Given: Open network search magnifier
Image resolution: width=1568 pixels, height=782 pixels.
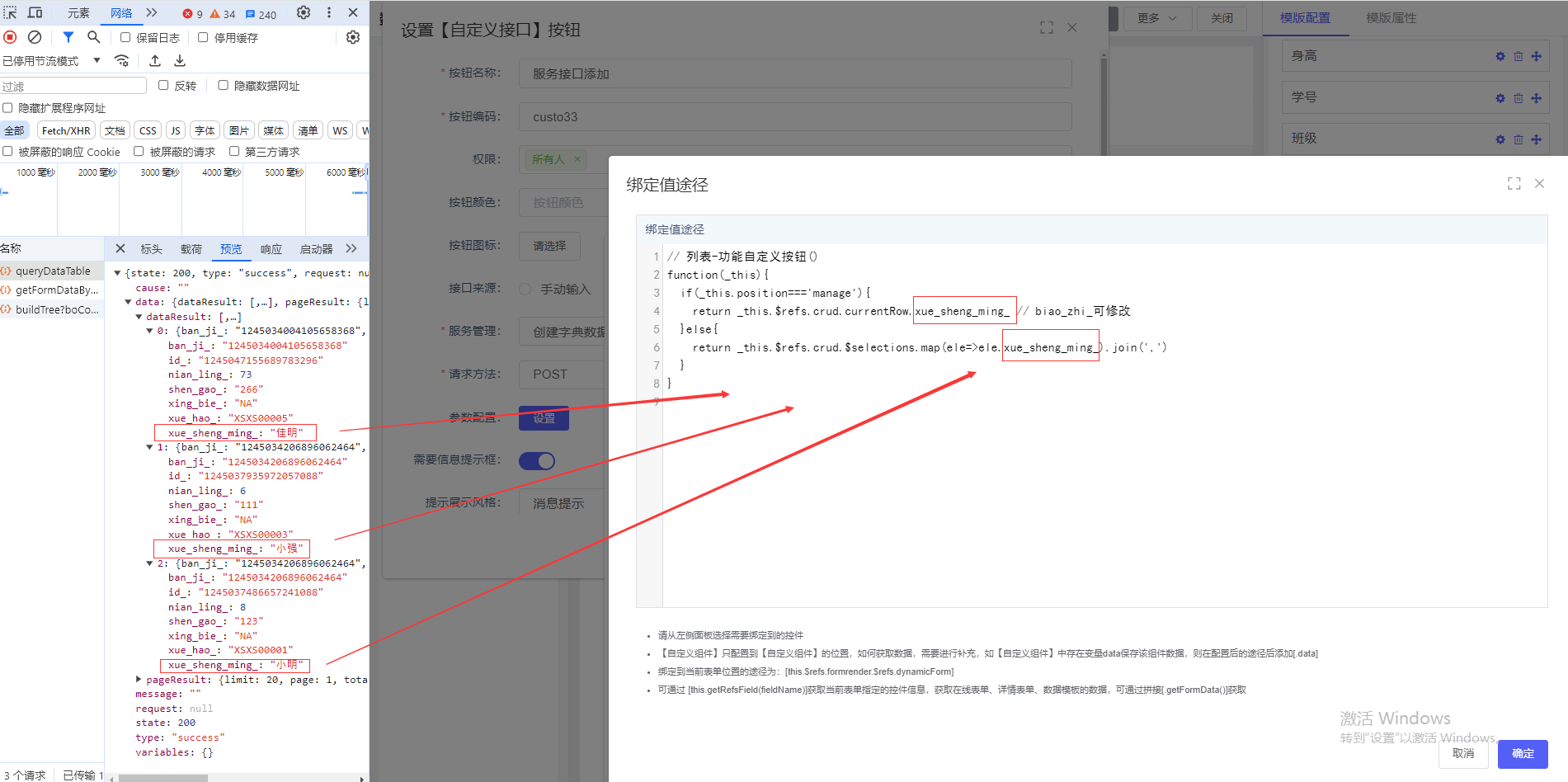Looking at the screenshot, I should (x=94, y=37).
